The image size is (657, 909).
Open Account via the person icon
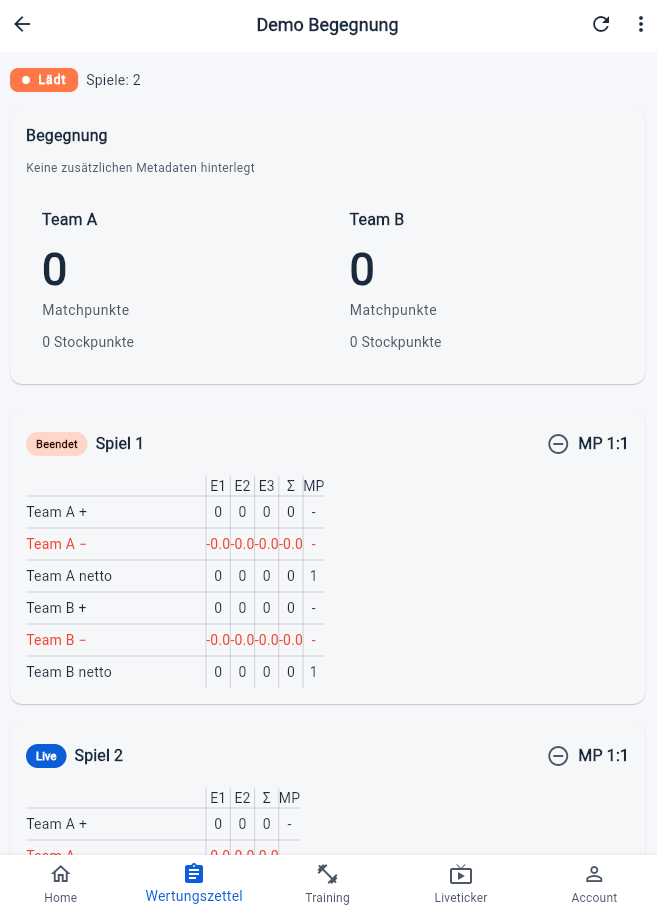594,873
